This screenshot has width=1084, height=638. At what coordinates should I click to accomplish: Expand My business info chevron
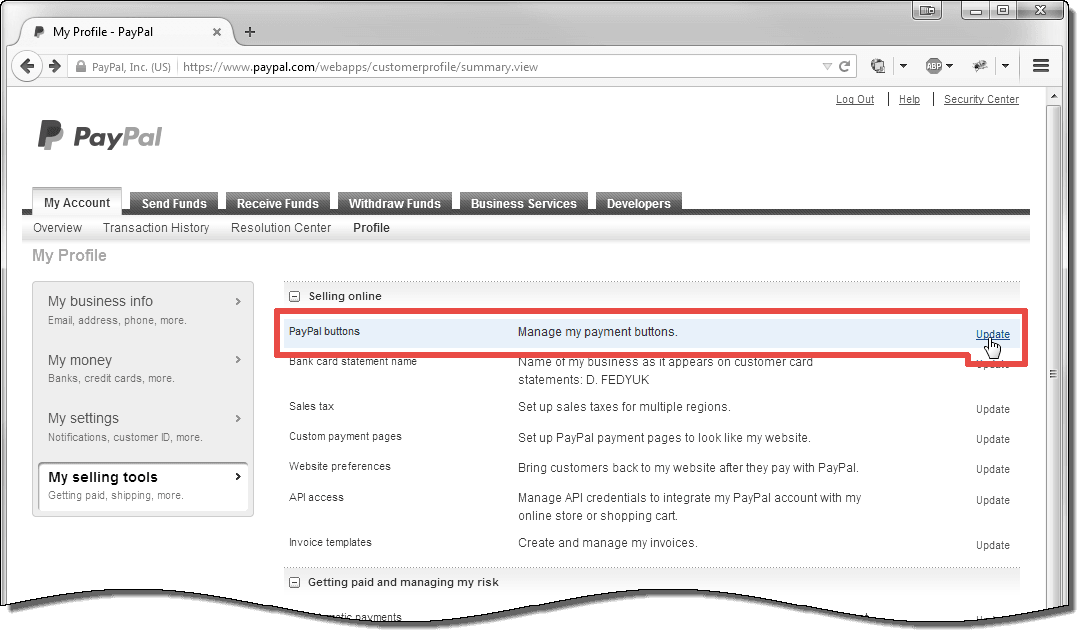(238, 301)
